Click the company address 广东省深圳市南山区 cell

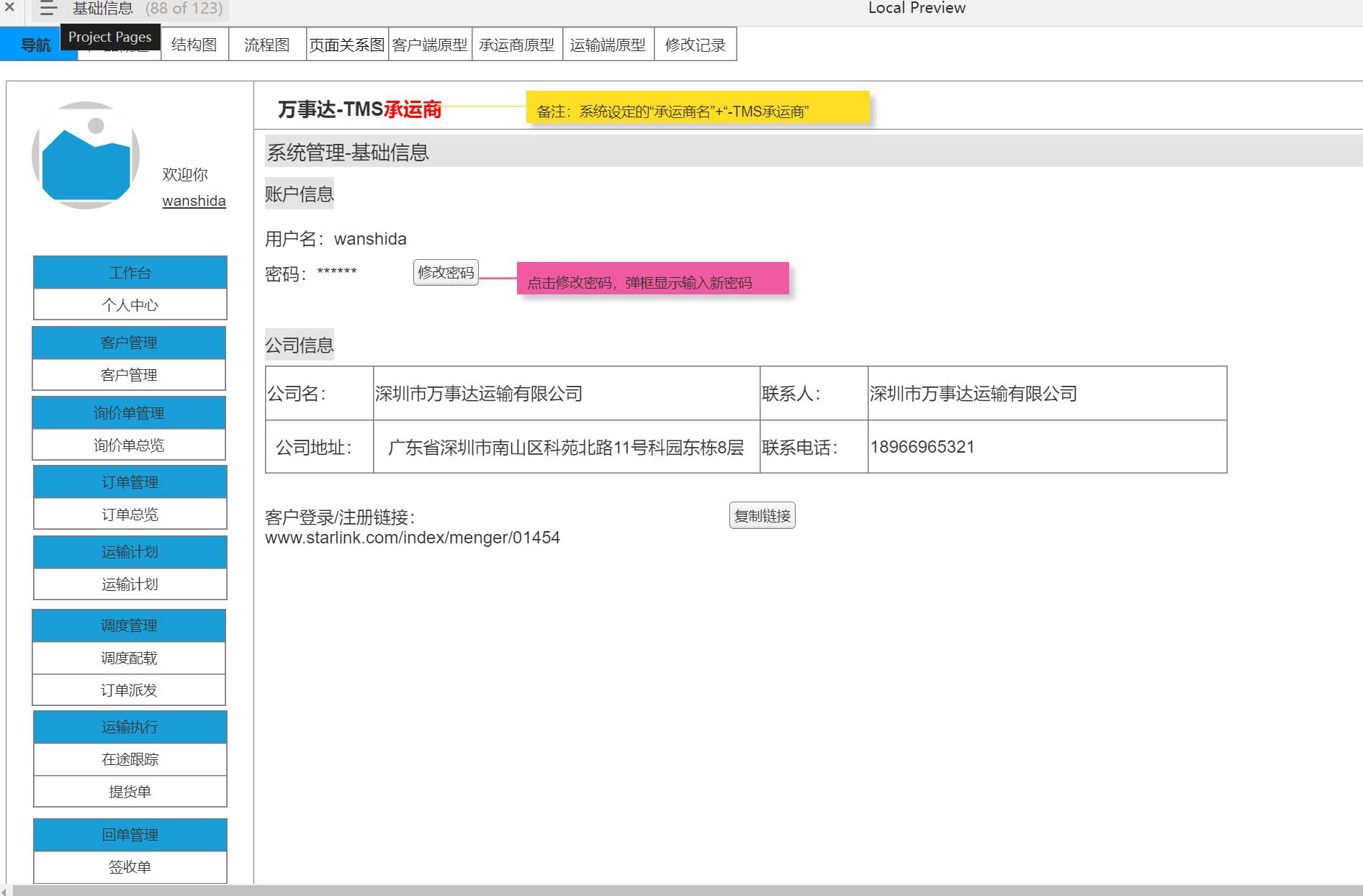click(x=567, y=447)
